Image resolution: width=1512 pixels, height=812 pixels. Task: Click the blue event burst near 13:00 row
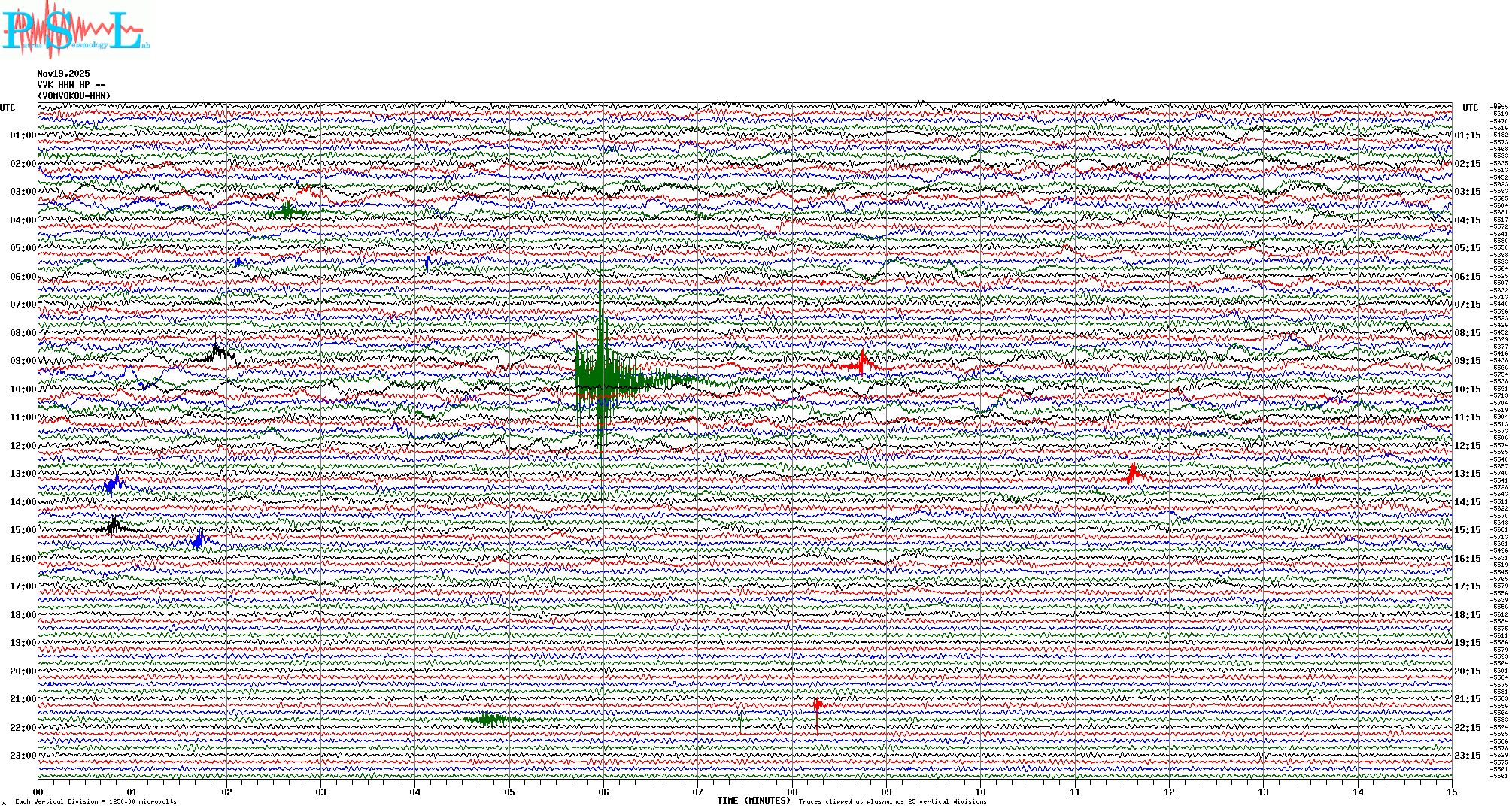113,483
